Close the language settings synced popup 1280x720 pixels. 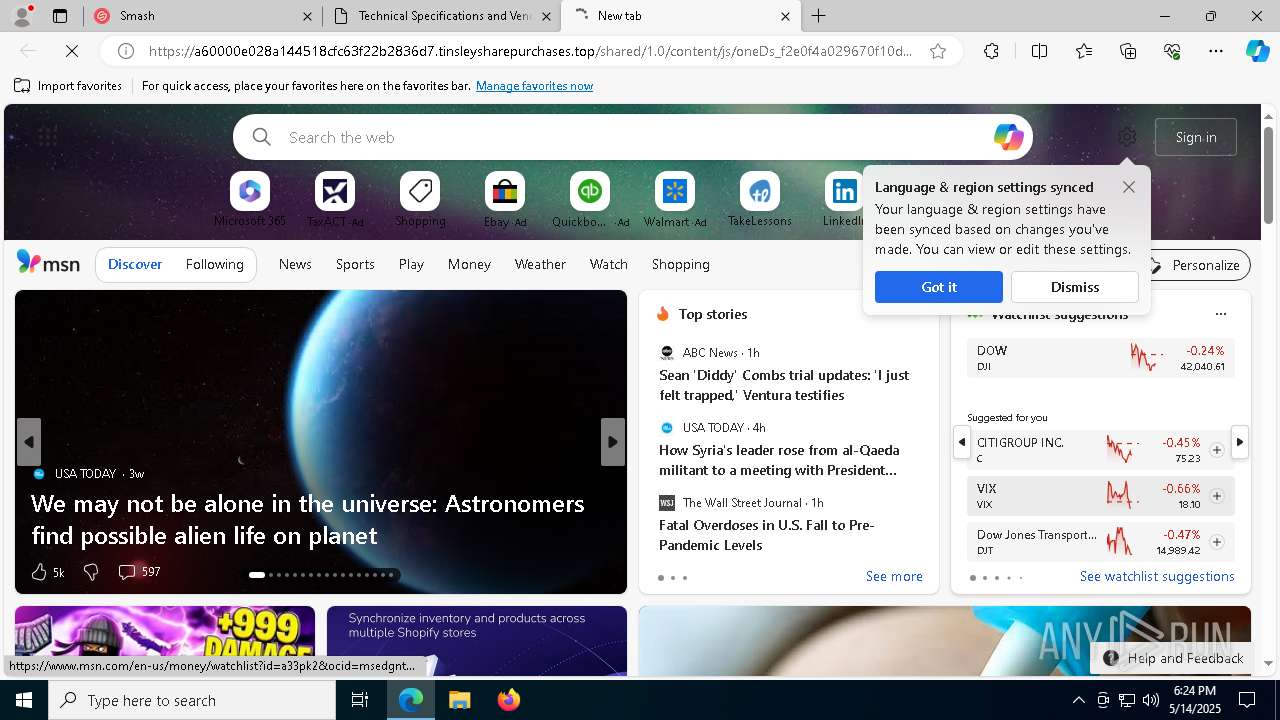tap(1129, 187)
